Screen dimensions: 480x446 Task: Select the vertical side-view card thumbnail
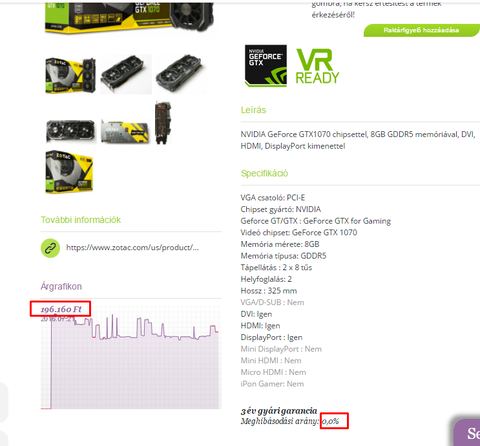163,123
